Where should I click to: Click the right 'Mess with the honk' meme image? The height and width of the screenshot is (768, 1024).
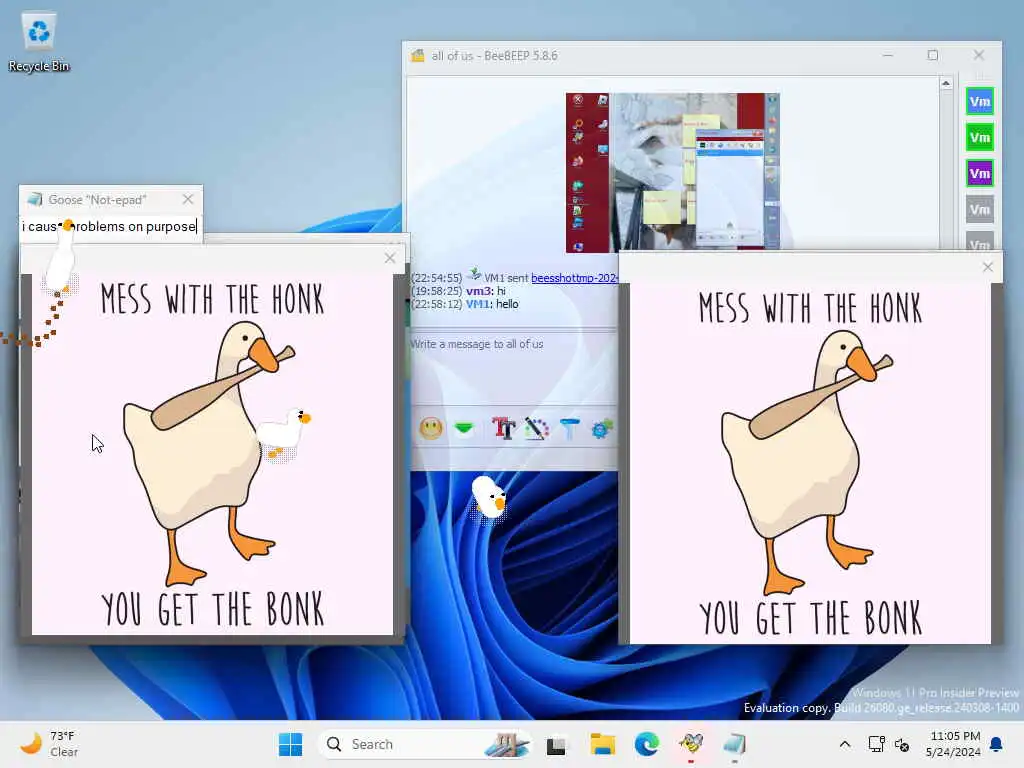810,462
